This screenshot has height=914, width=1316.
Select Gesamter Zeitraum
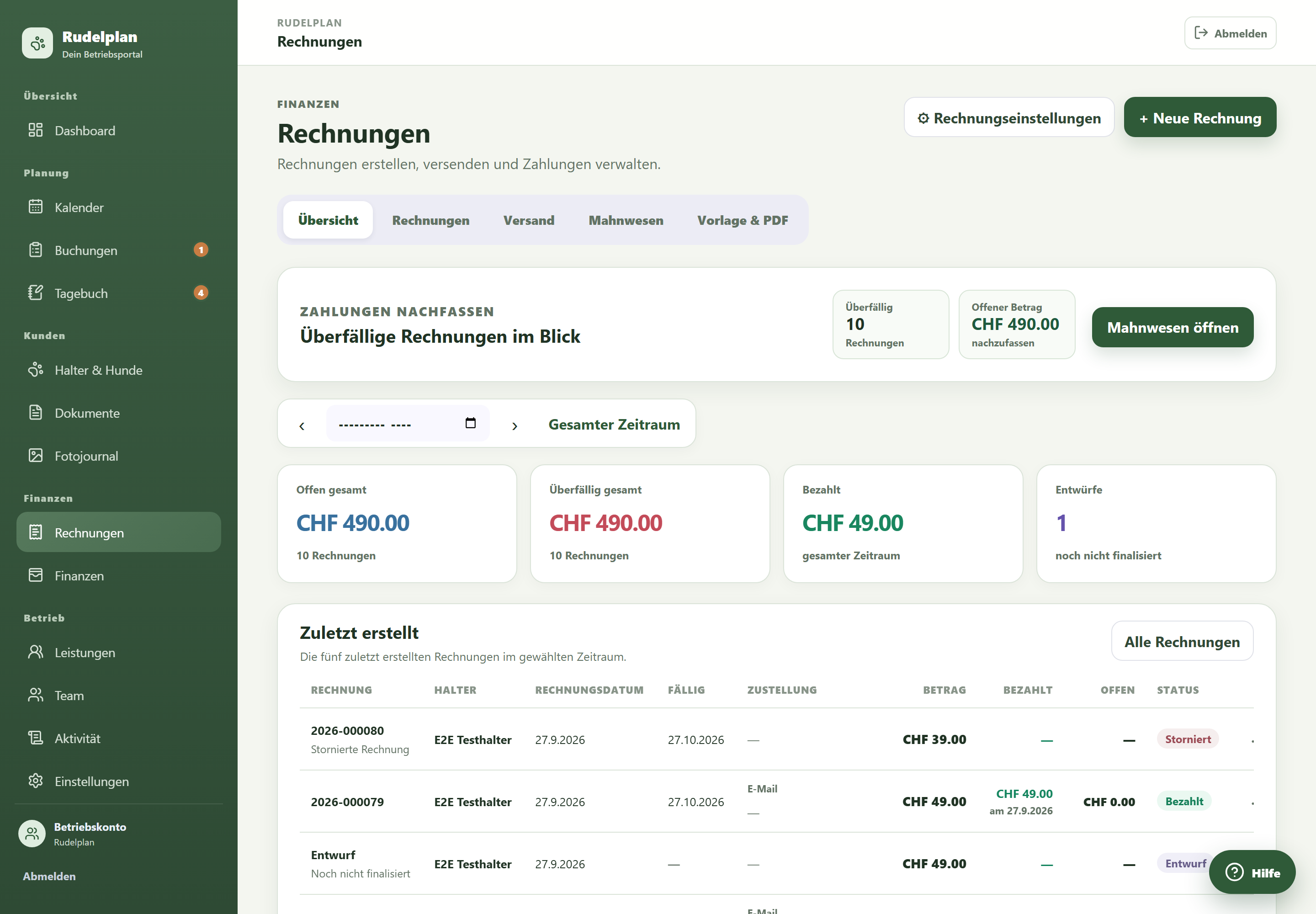point(614,425)
